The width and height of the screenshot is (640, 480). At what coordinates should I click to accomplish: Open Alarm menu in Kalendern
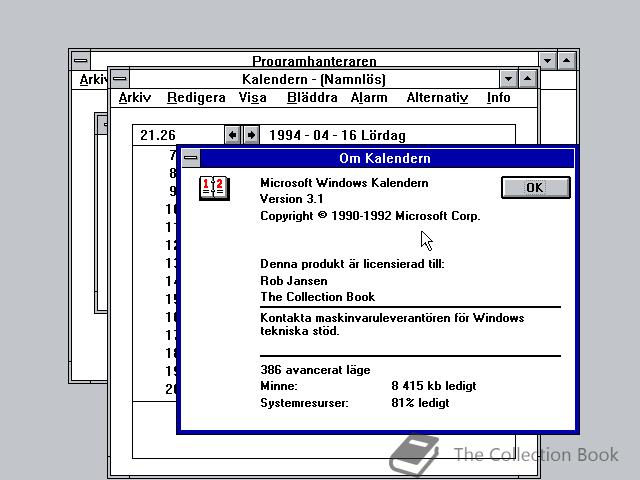[369, 98]
